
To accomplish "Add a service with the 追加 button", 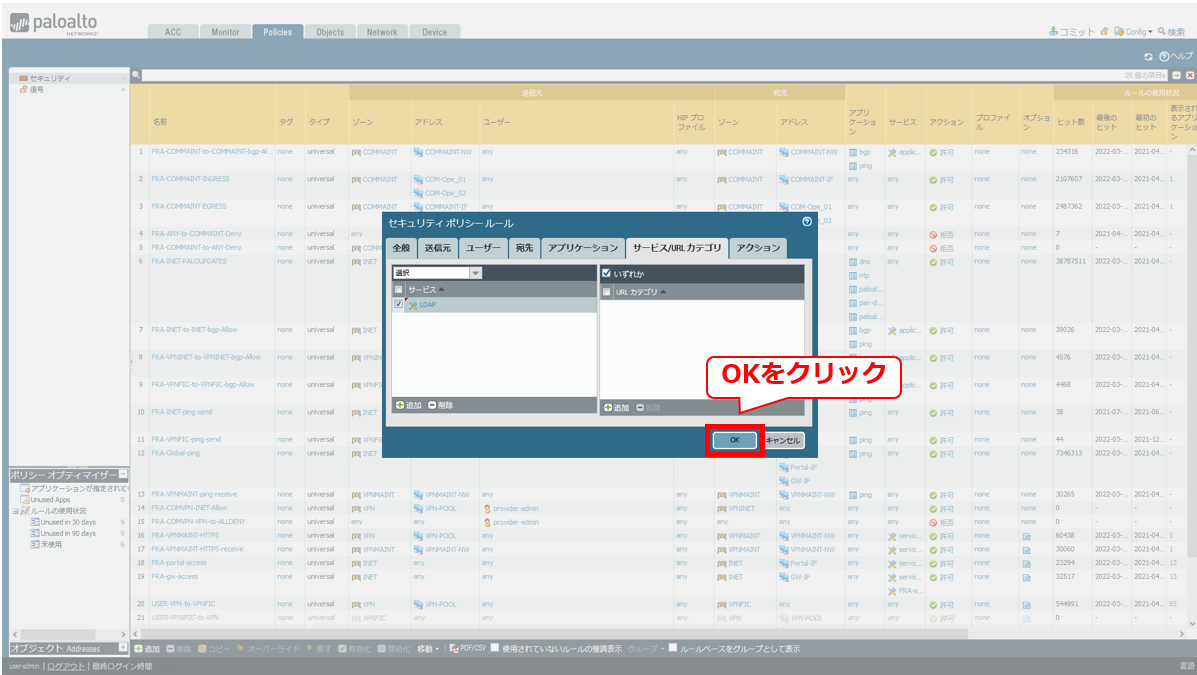I will 408,405.
